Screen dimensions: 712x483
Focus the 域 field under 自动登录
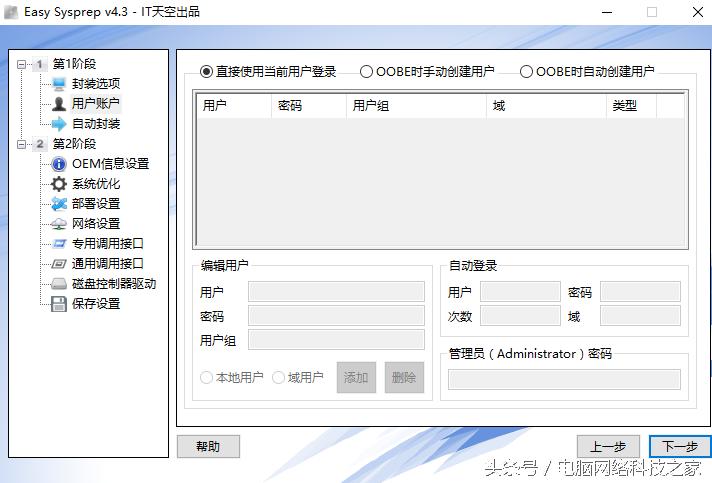(640, 315)
